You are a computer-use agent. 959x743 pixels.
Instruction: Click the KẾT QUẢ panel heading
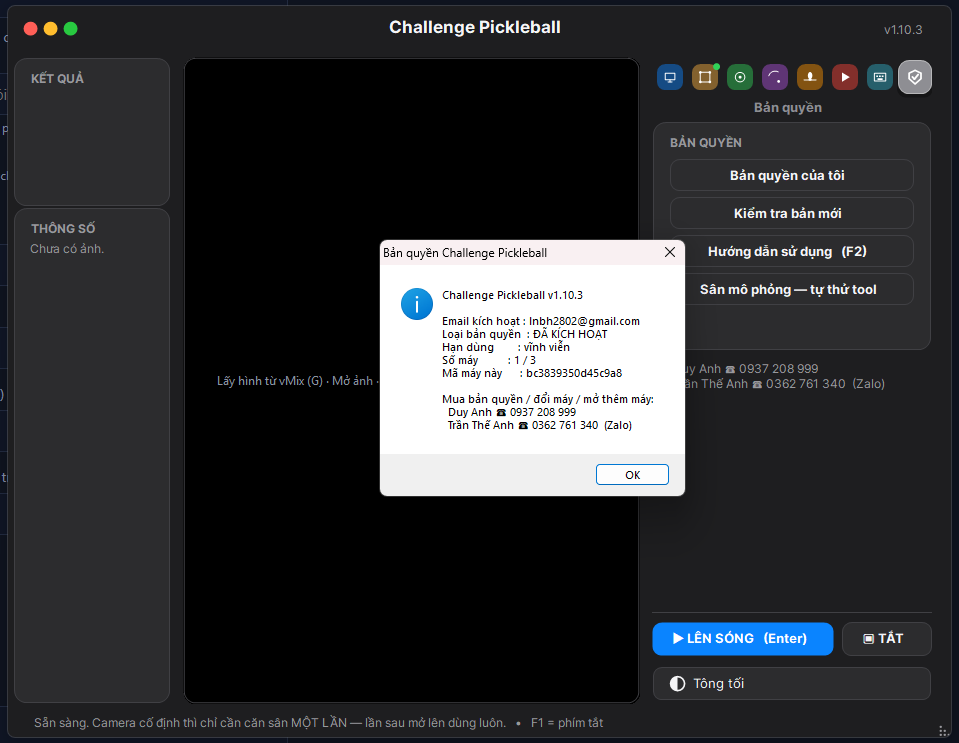57,78
